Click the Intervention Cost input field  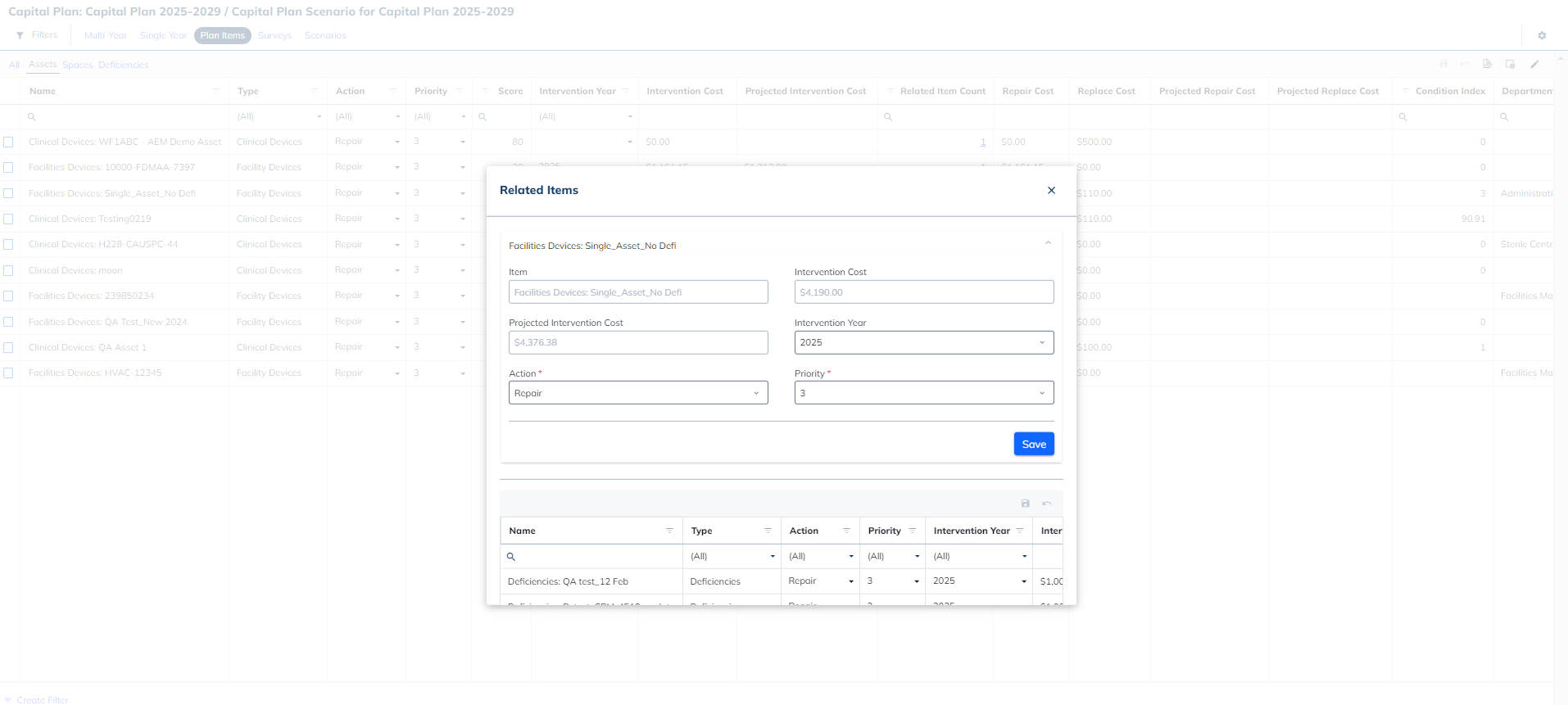coord(923,292)
